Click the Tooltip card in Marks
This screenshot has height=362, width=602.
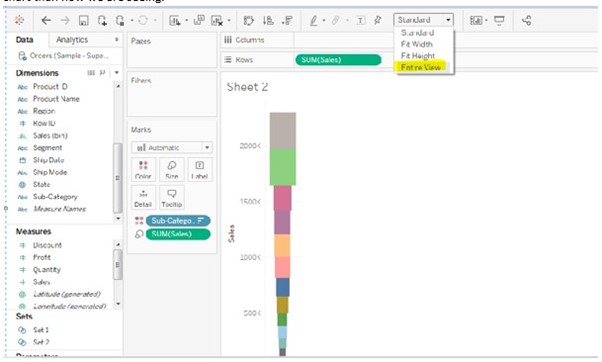click(172, 197)
